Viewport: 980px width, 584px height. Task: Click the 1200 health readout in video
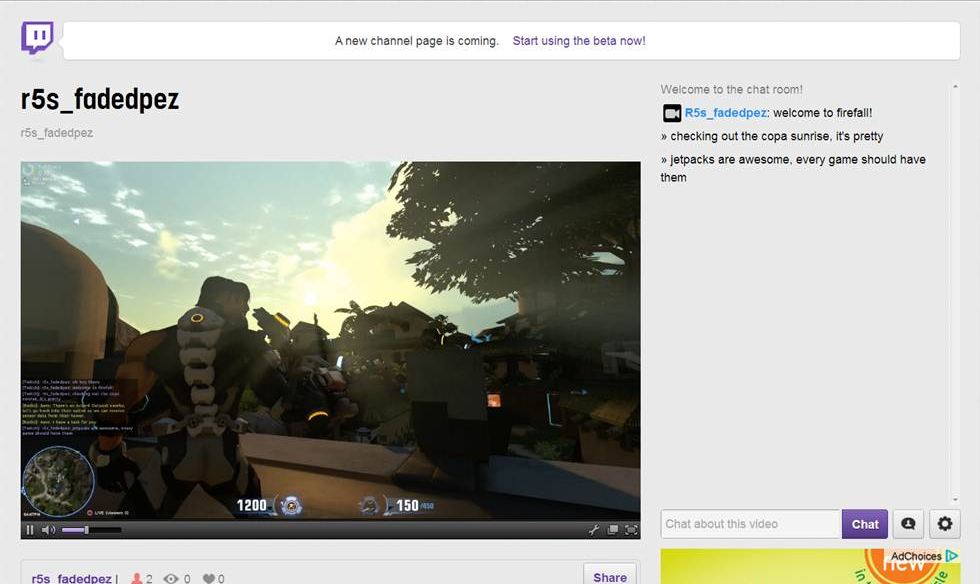click(251, 505)
